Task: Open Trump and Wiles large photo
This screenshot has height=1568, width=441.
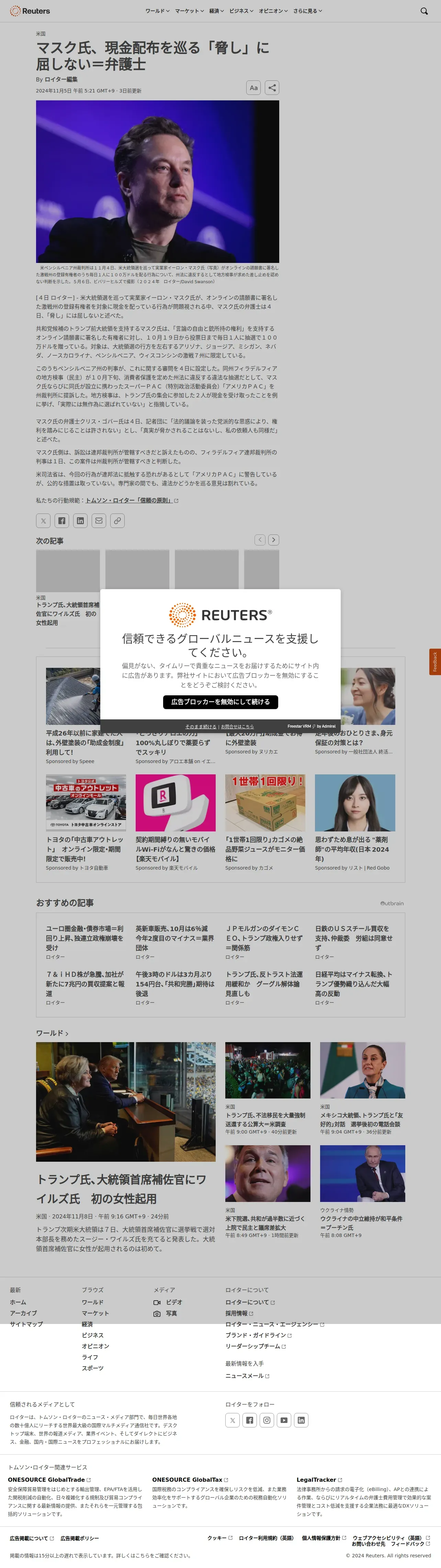Action: coord(125,1102)
